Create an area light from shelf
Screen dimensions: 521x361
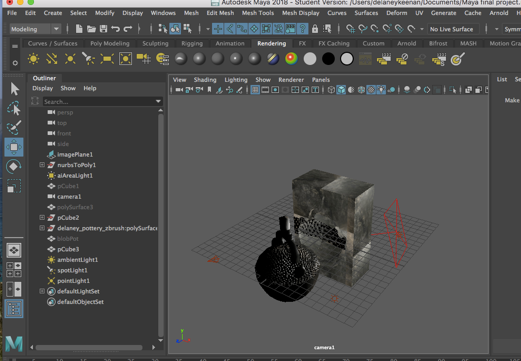107,59
